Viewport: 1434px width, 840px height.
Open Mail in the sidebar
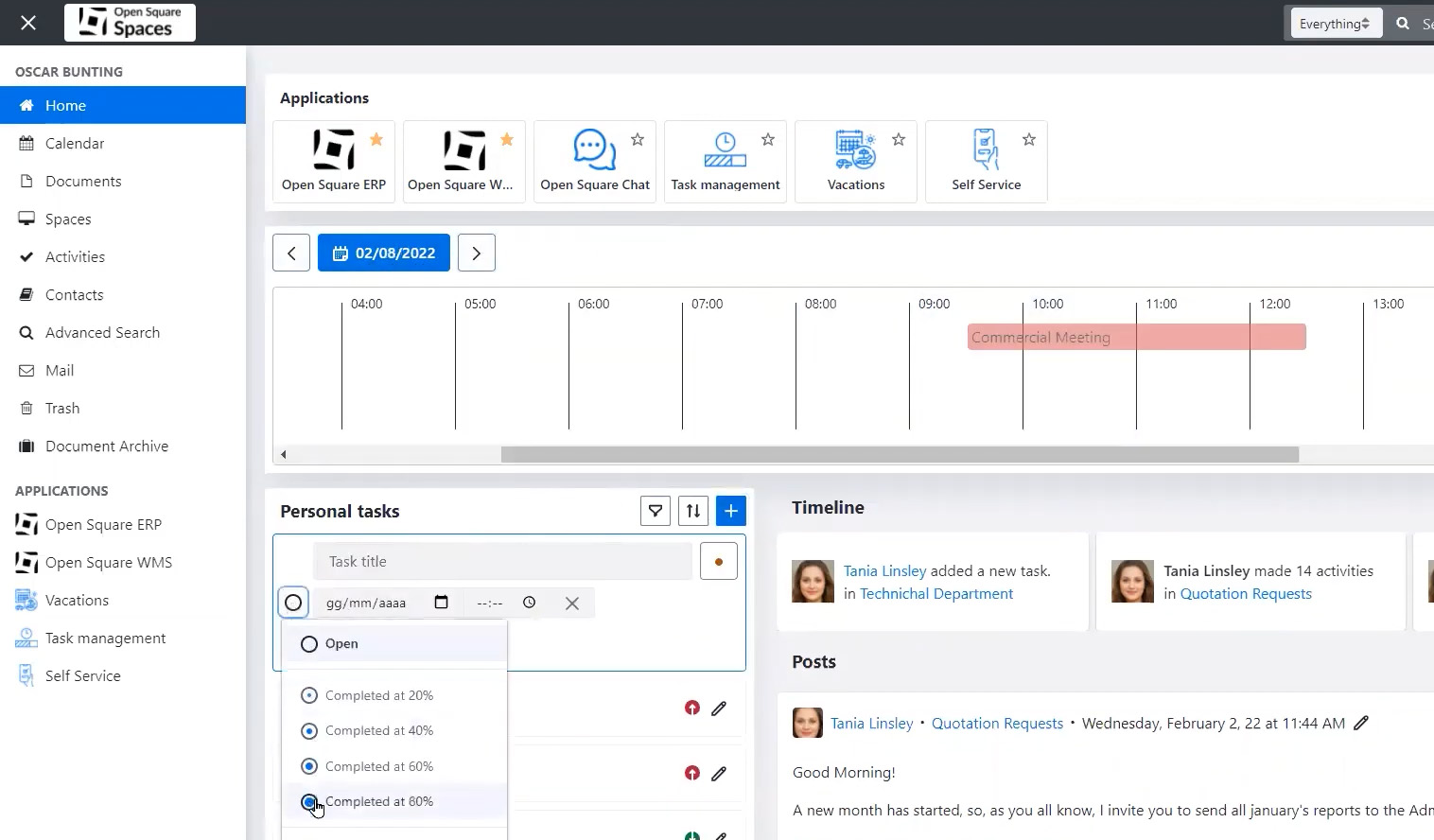click(x=123, y=370)
